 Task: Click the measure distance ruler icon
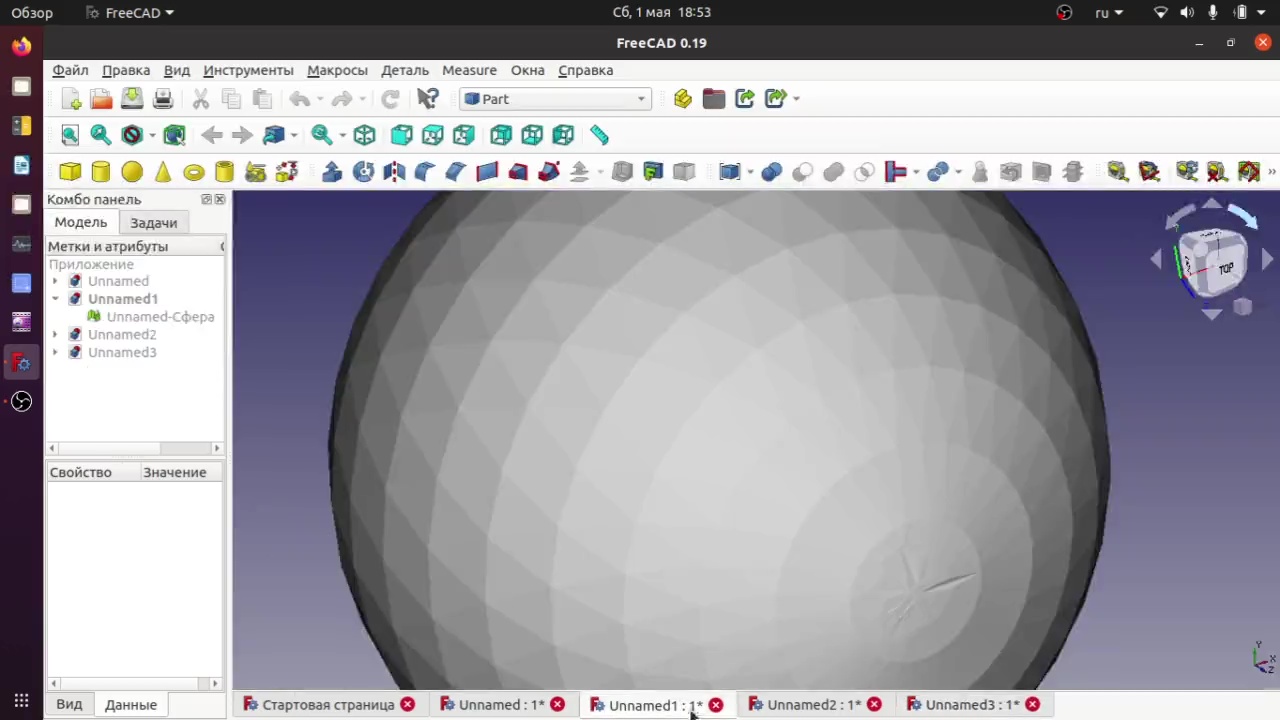[599, 135]
